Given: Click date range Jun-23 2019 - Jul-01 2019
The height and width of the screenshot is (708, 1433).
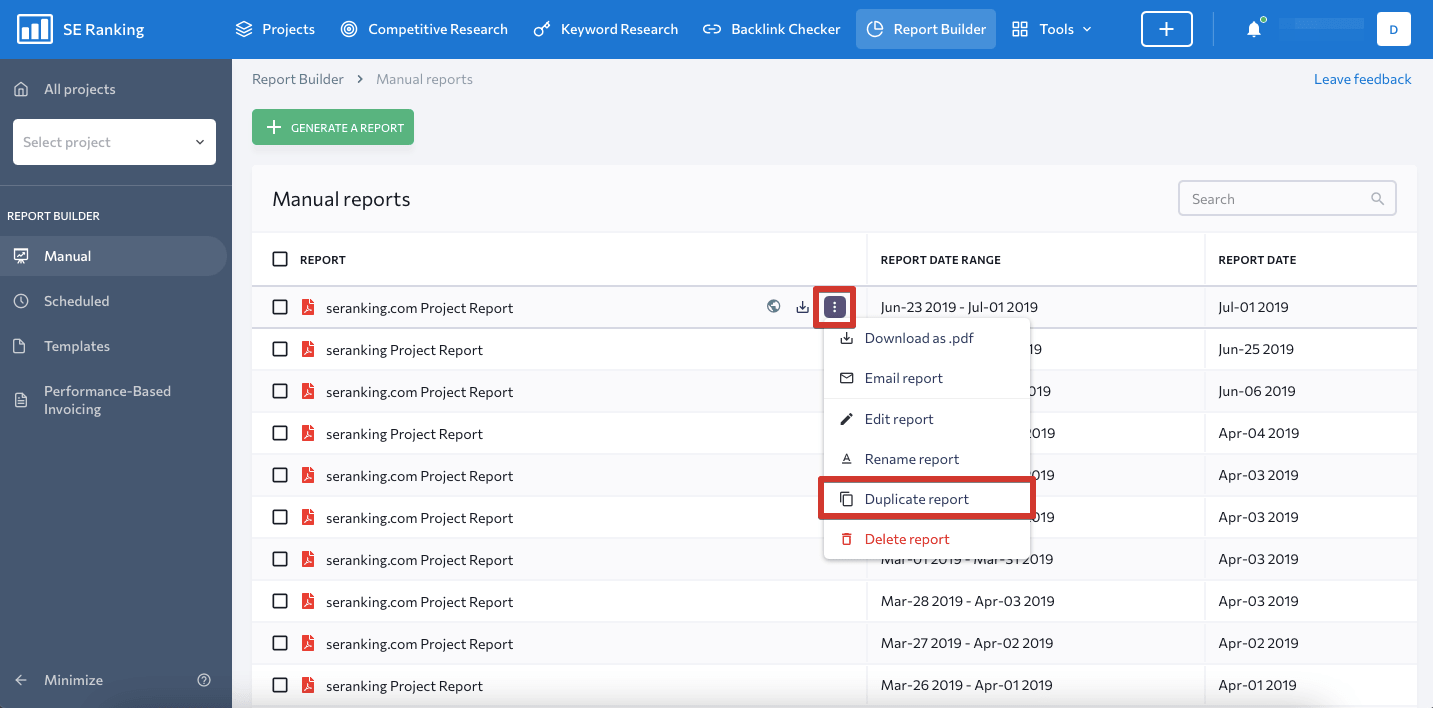Looking at the screenshot, I should [x=959, y=307].
